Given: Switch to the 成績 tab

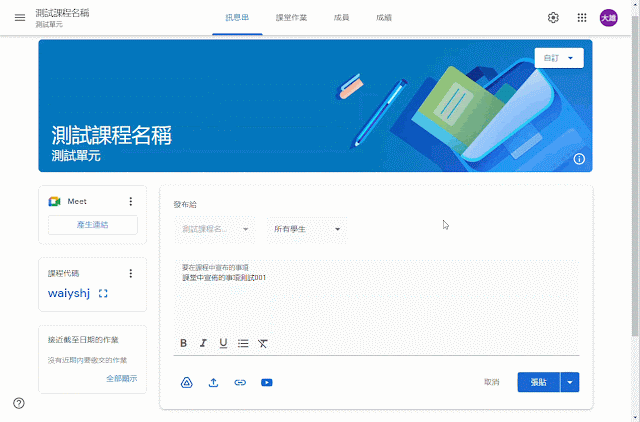Looking at the screenshot, I should pyautogui.click(x=384, y=18).
